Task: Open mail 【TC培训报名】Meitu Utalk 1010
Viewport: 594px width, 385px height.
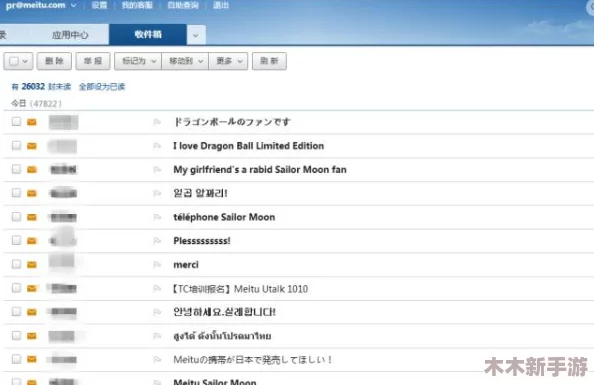Action: point(239,289)
